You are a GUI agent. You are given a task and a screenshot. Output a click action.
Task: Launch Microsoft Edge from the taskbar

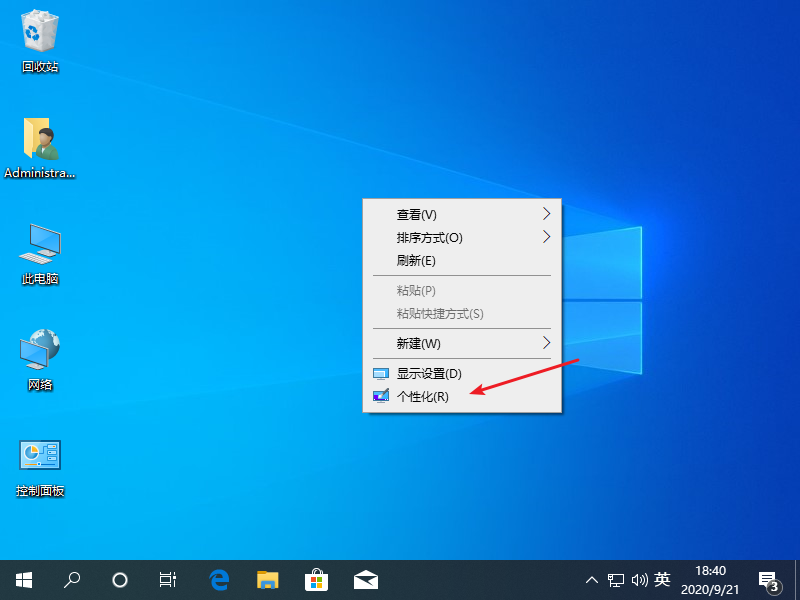tap(219, 579)
